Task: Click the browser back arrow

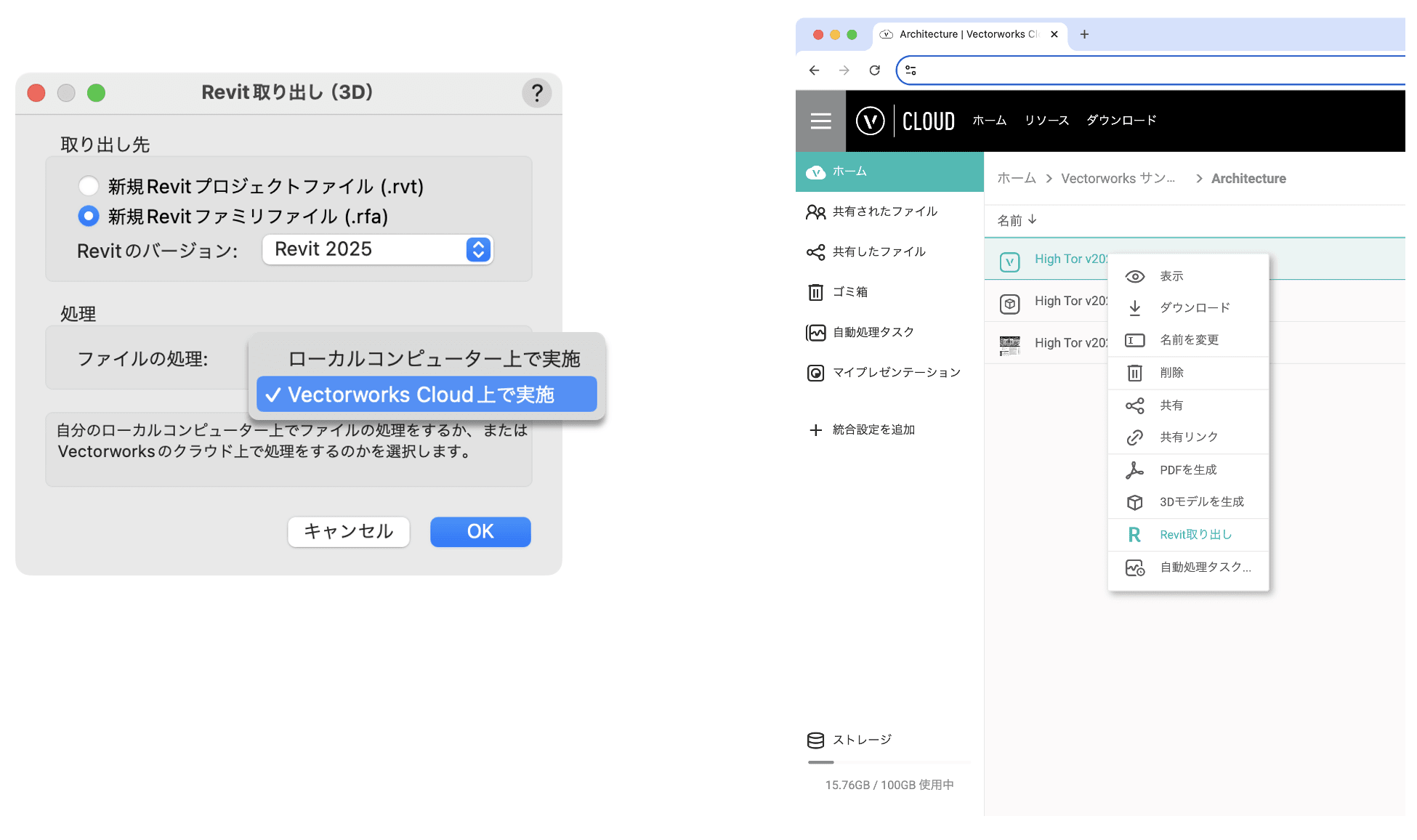Action: click(814, 70)
